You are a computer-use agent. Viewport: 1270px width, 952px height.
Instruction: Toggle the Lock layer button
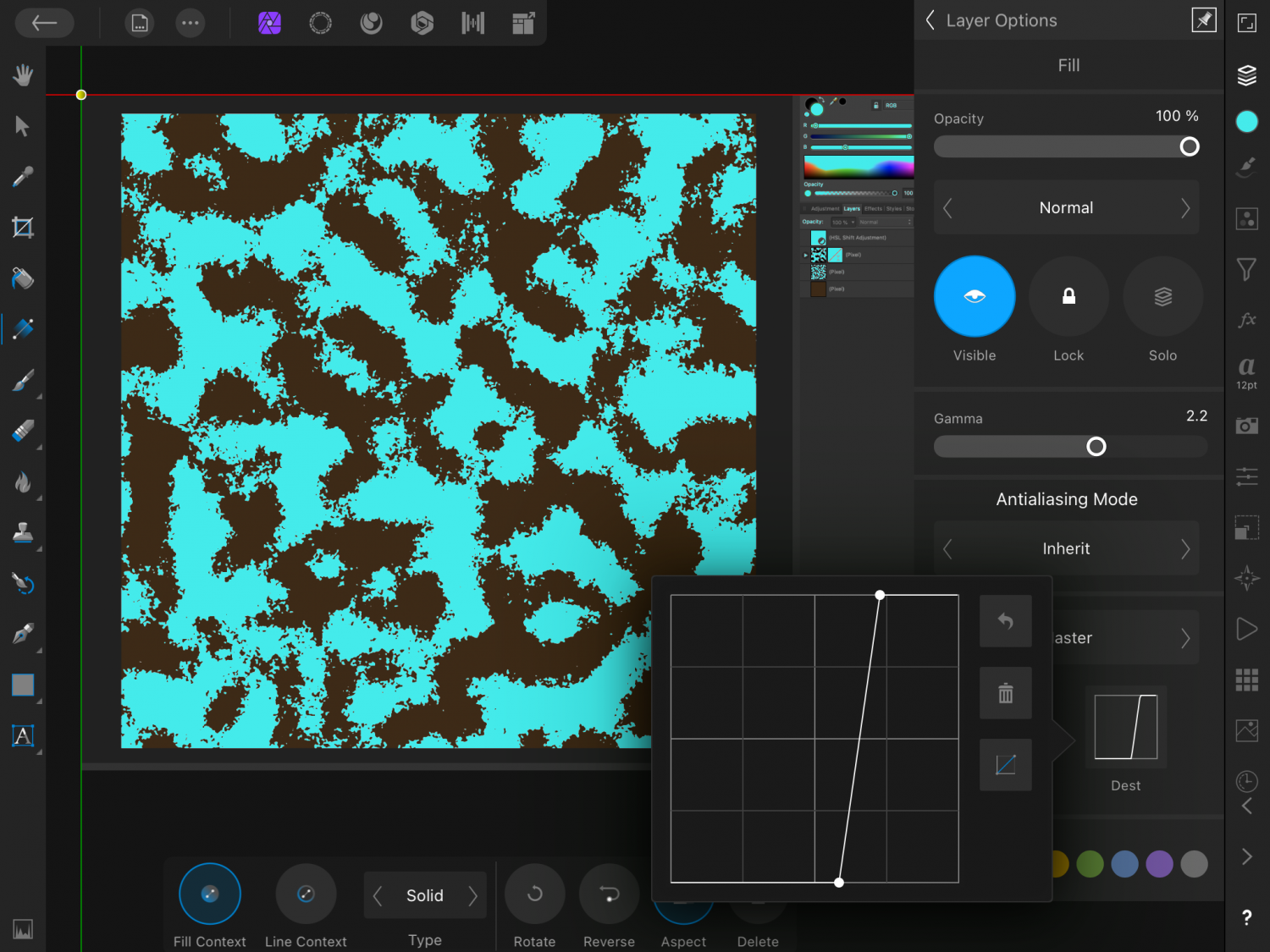(x=1068, y=297)
